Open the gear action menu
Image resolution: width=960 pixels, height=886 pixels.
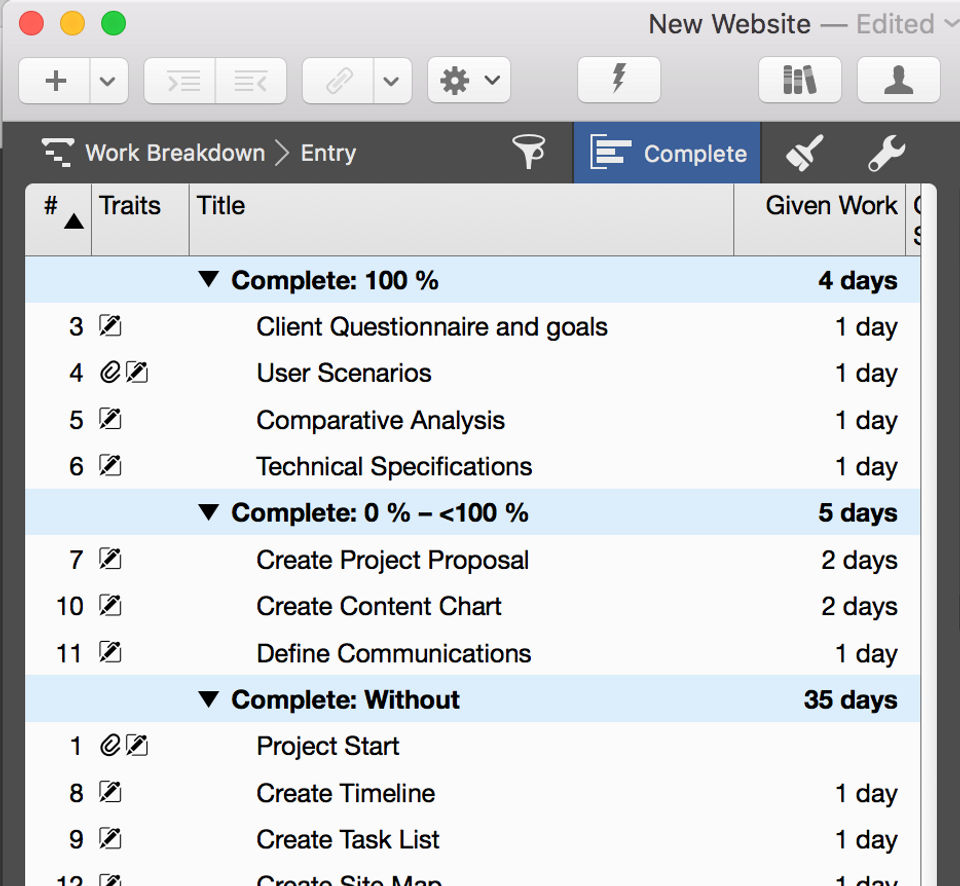[469, 81]
